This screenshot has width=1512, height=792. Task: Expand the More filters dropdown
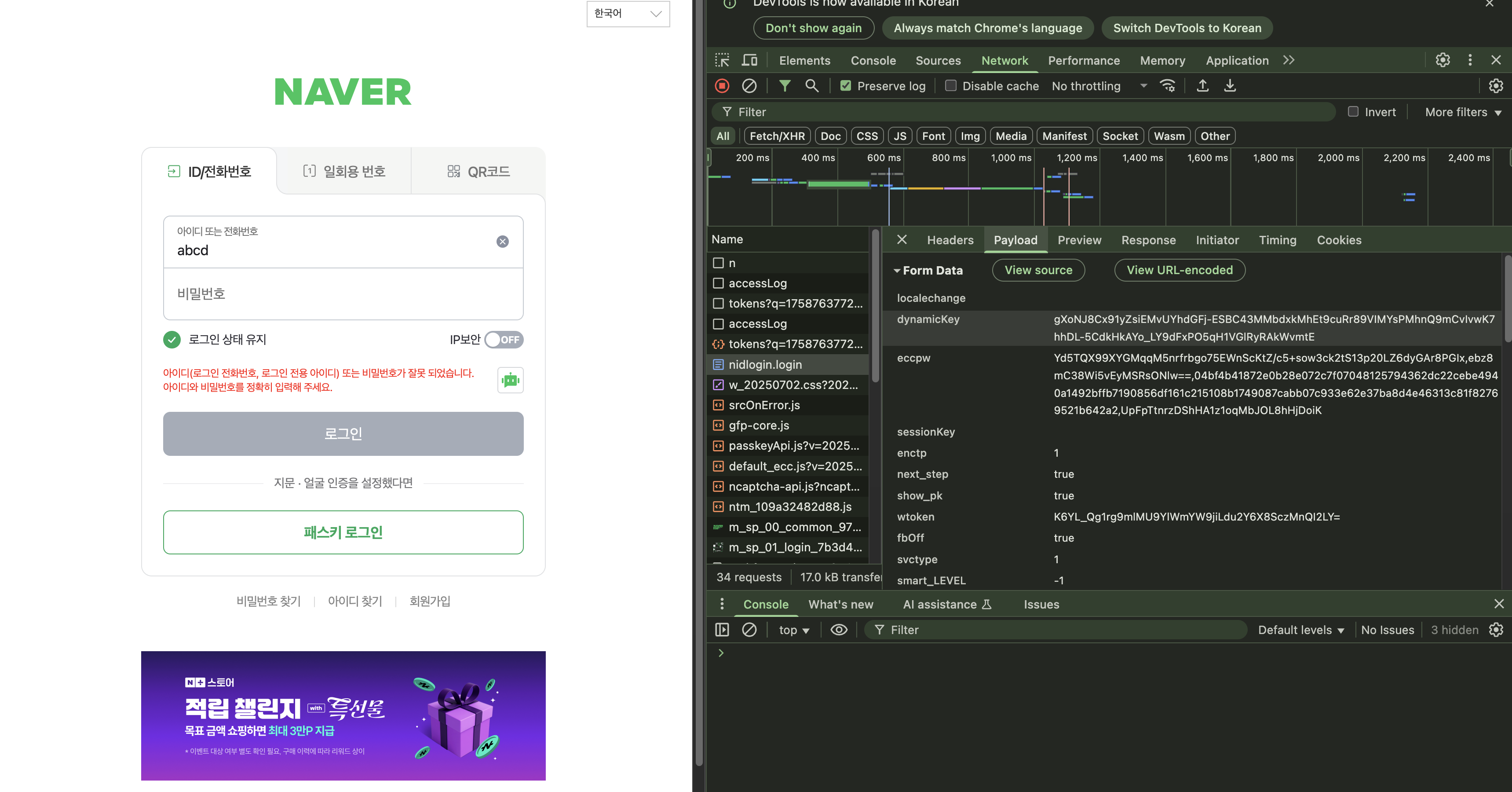coord(1463,112)
